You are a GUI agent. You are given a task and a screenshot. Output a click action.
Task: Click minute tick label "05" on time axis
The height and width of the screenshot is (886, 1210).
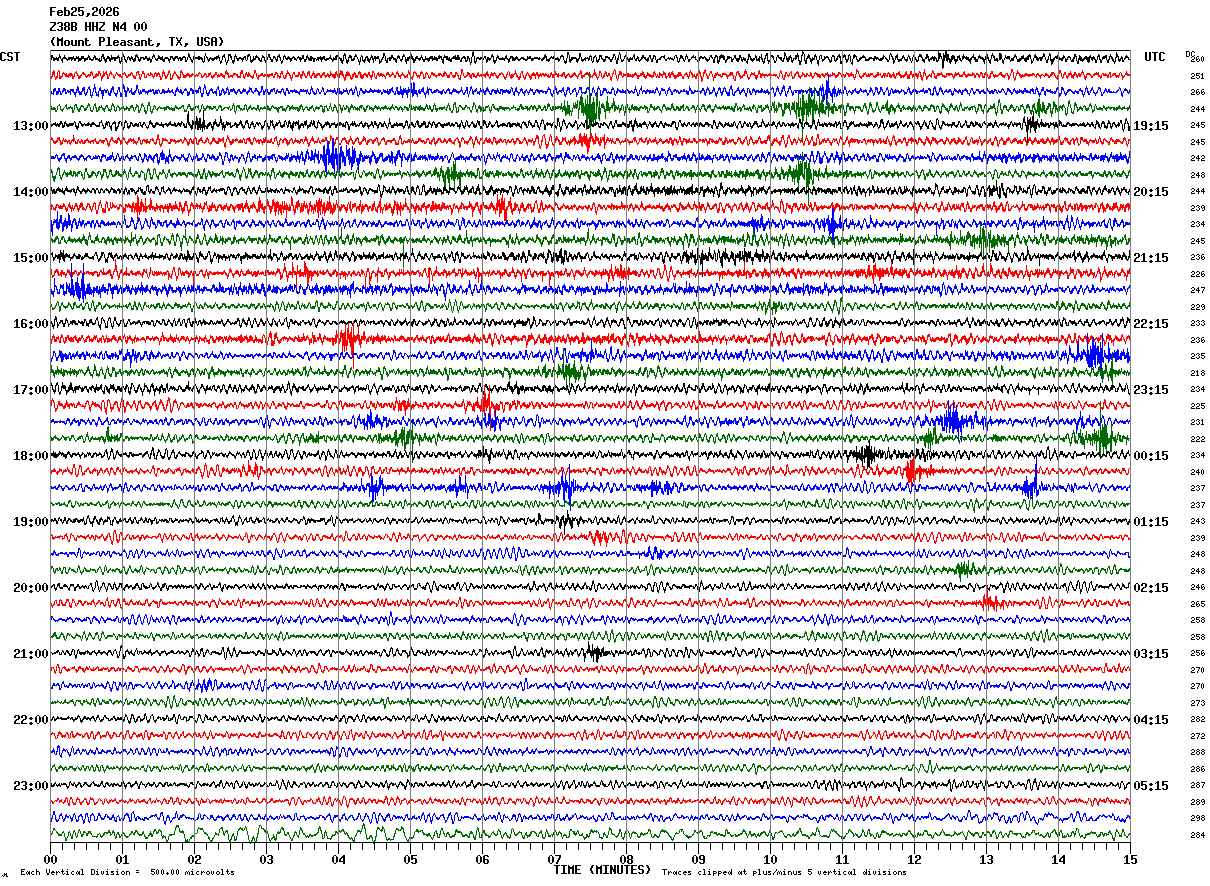pos(410,859)
